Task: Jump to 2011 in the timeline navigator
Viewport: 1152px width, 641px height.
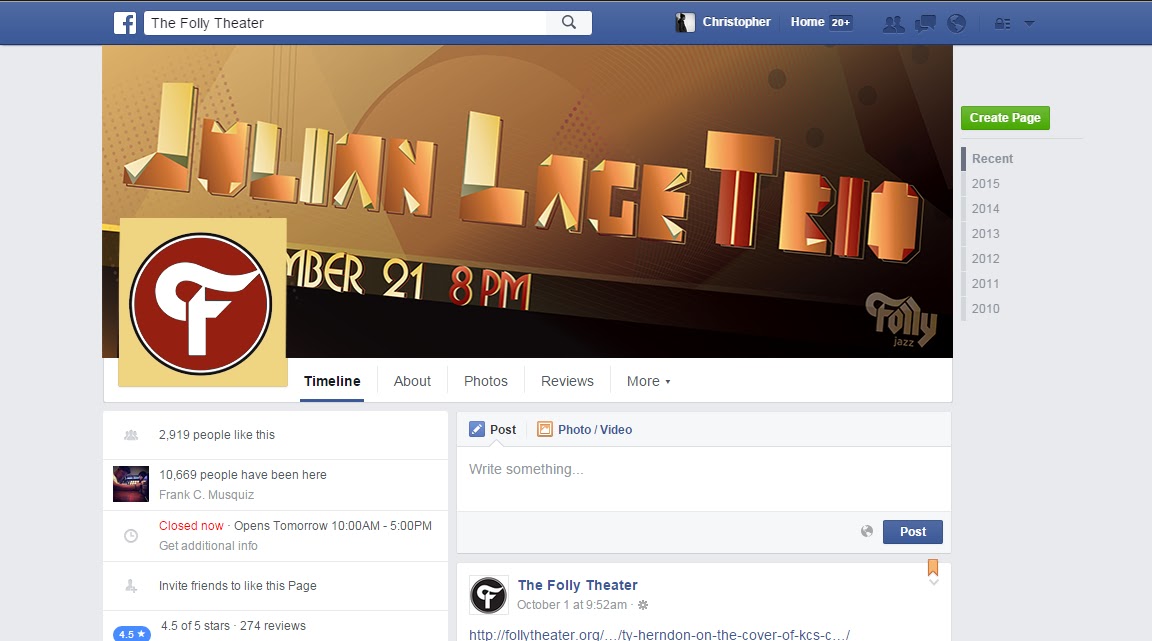Action: pyautogui.click(x=985, y=284)
